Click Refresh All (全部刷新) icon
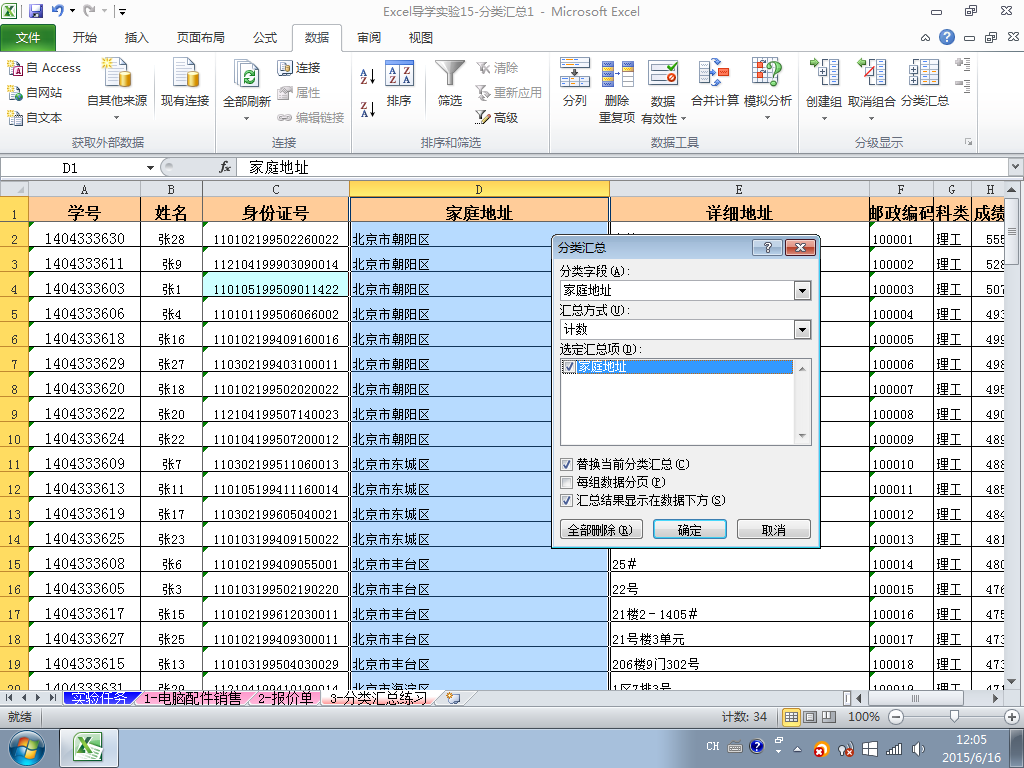This screenshot has height=768, width=1024. (x=247, y=75)
